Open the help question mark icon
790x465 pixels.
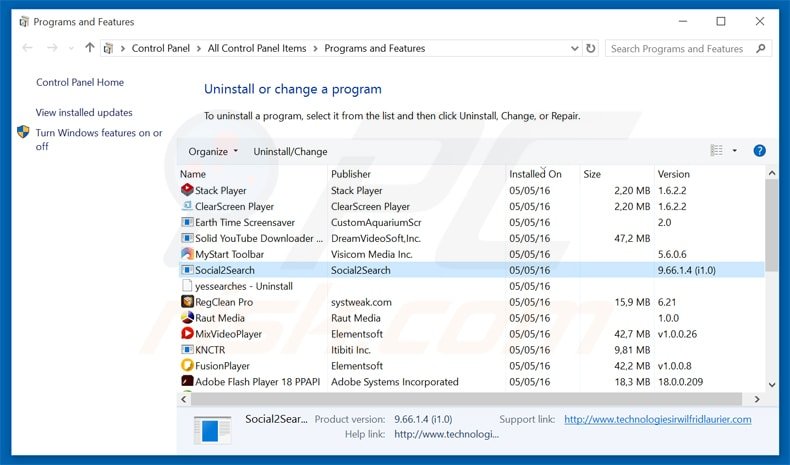[759, 151]
